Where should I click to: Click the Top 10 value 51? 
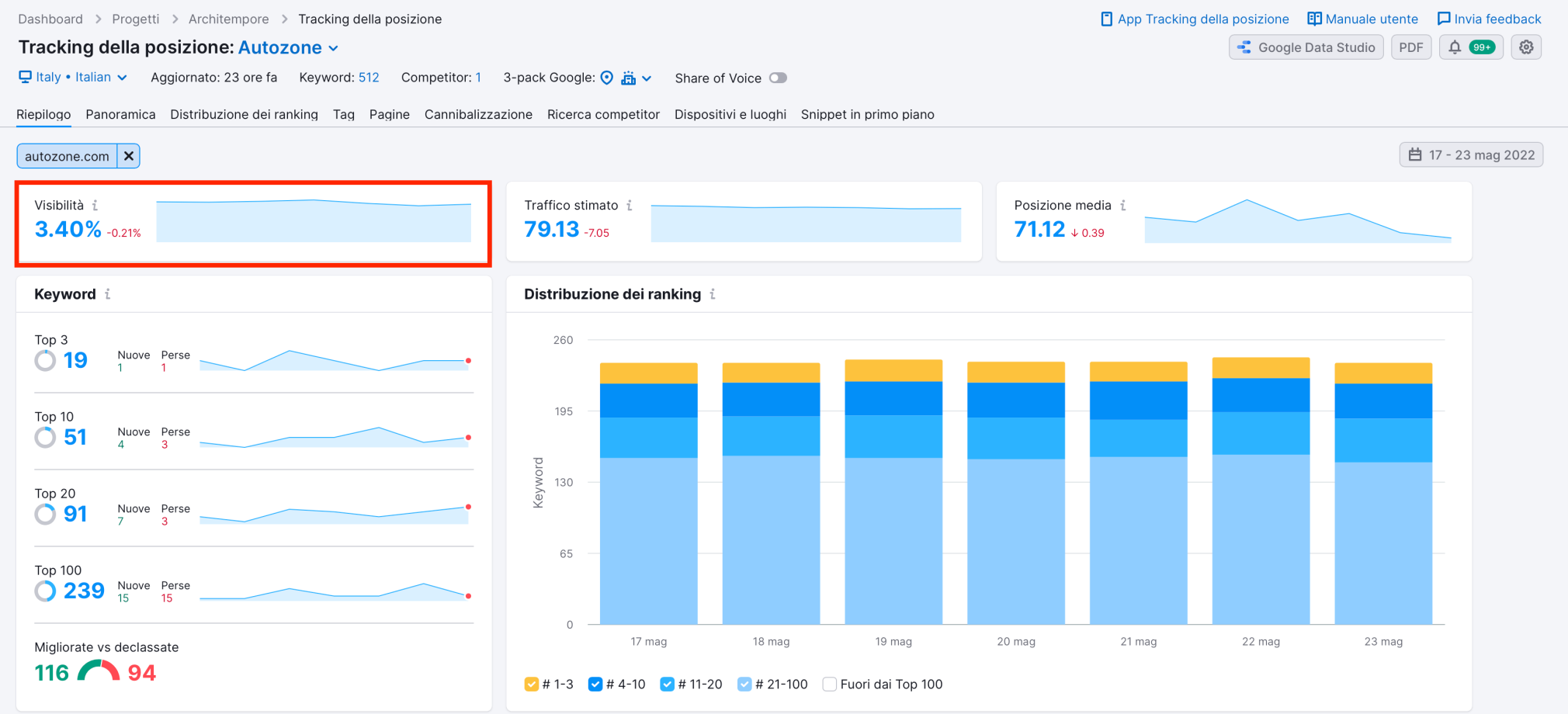(x=75, y=437)
